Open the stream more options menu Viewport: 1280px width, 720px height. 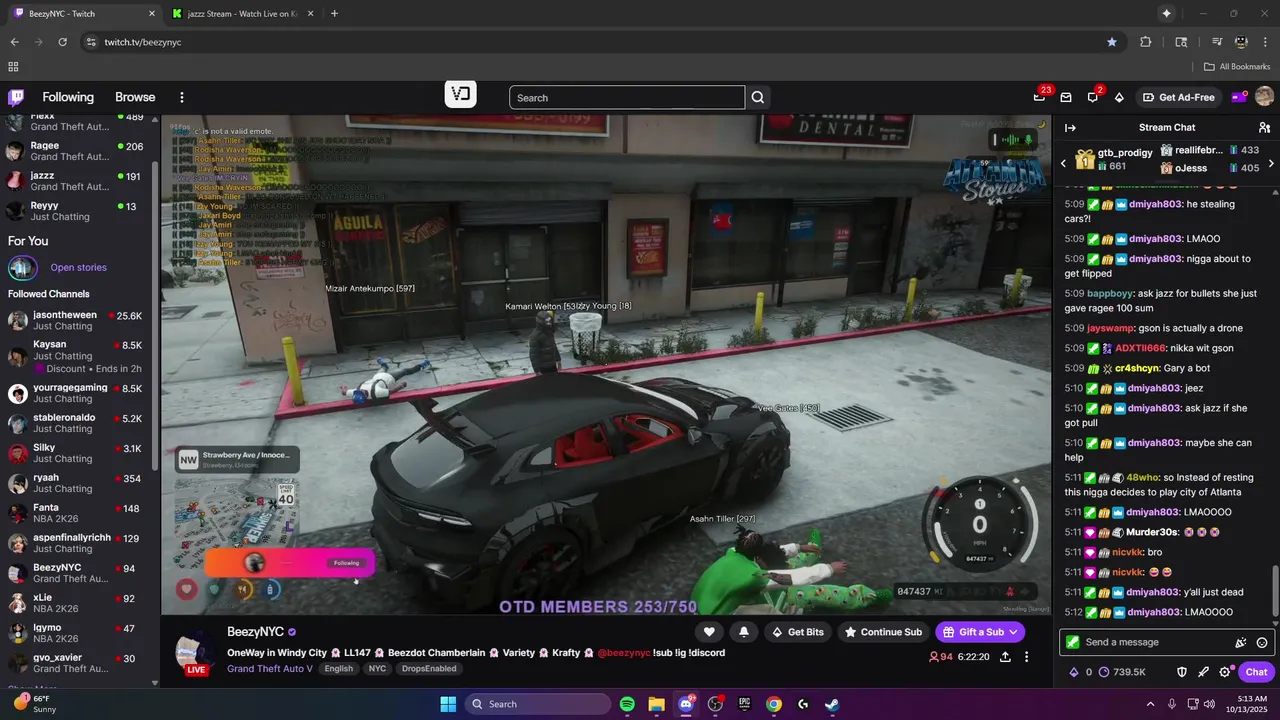coord(1026,657)
